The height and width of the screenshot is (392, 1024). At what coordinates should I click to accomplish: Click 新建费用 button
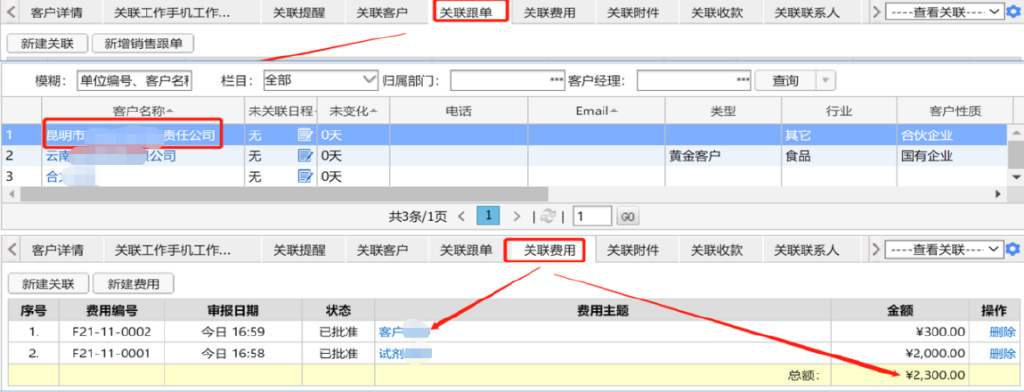pyautogui.click(x=133, y=284)
